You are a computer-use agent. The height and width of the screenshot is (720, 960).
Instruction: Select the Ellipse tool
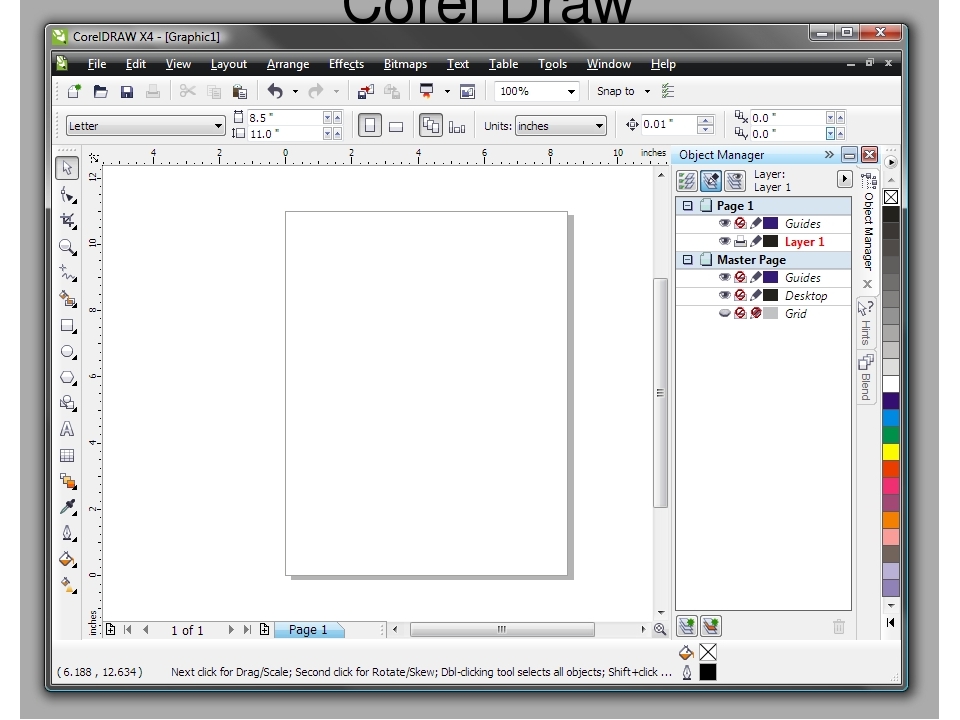click(67, 352)
